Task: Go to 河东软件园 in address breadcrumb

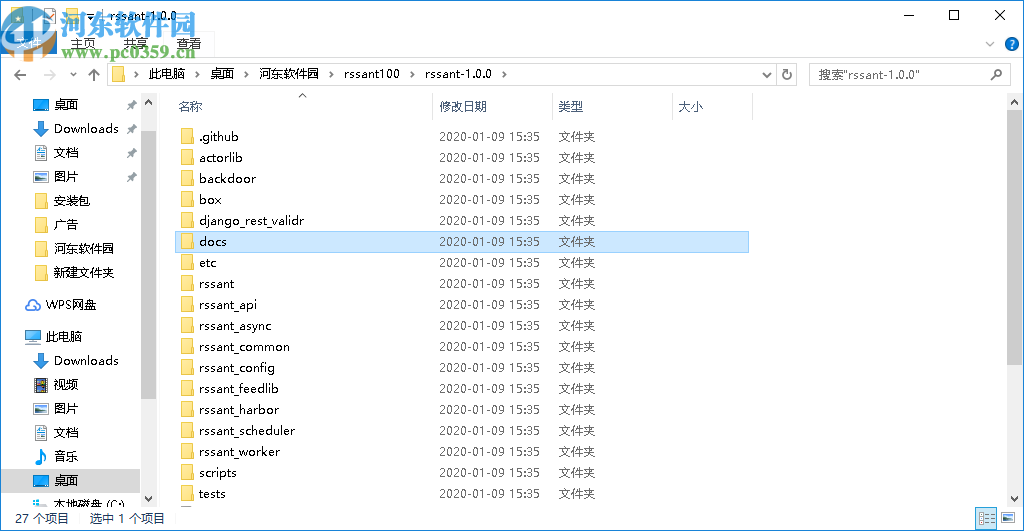Action: pyautogui.click(x=289, y=74)
